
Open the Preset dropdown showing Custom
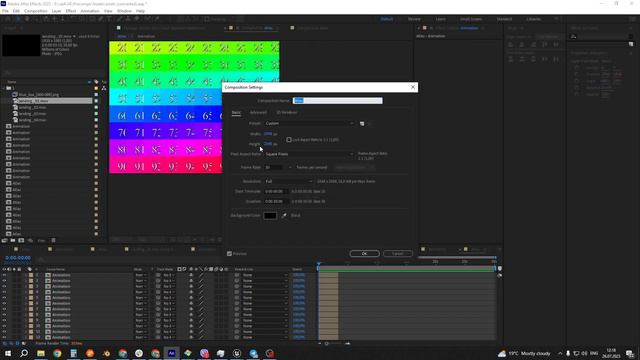309,123
